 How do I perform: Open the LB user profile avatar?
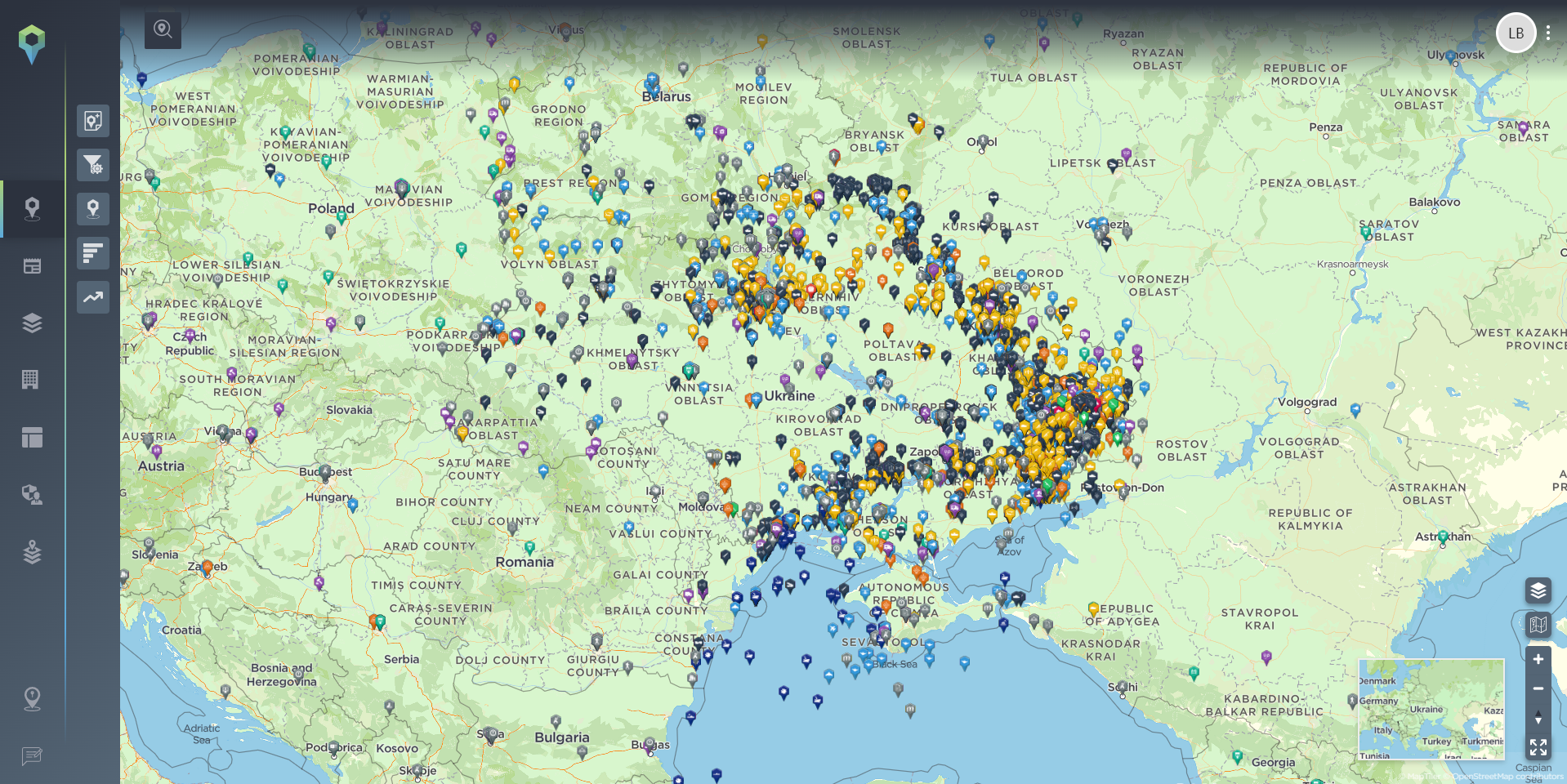[x=1516, y=33]
